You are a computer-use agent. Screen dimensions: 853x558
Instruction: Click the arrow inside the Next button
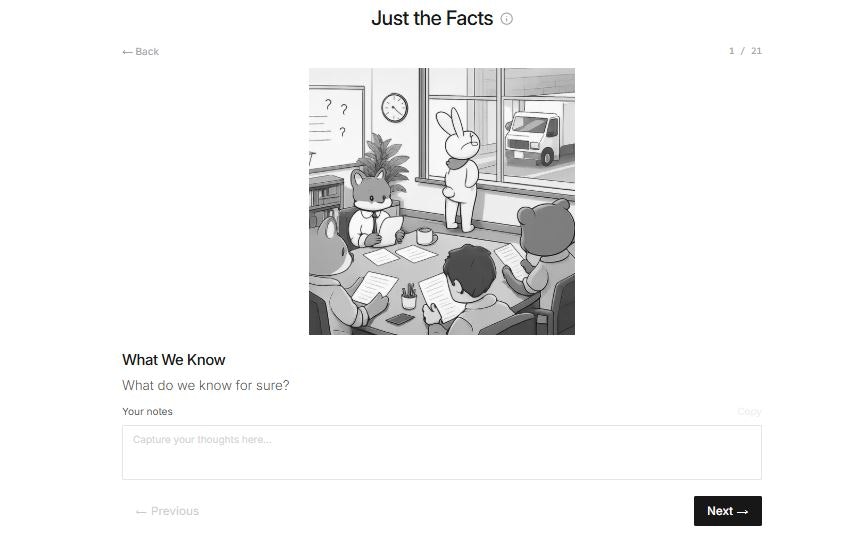pos(743,512)
